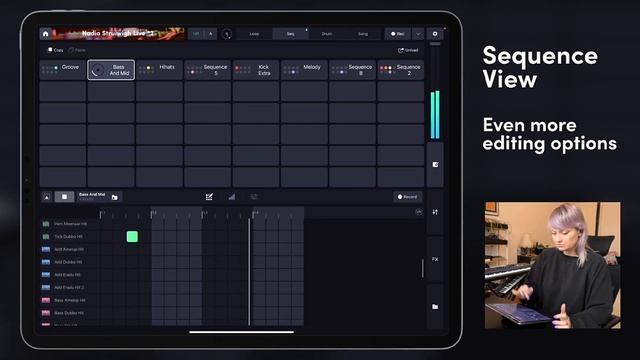Expand the dropdown arrow next to Rec

coord(418,34)
